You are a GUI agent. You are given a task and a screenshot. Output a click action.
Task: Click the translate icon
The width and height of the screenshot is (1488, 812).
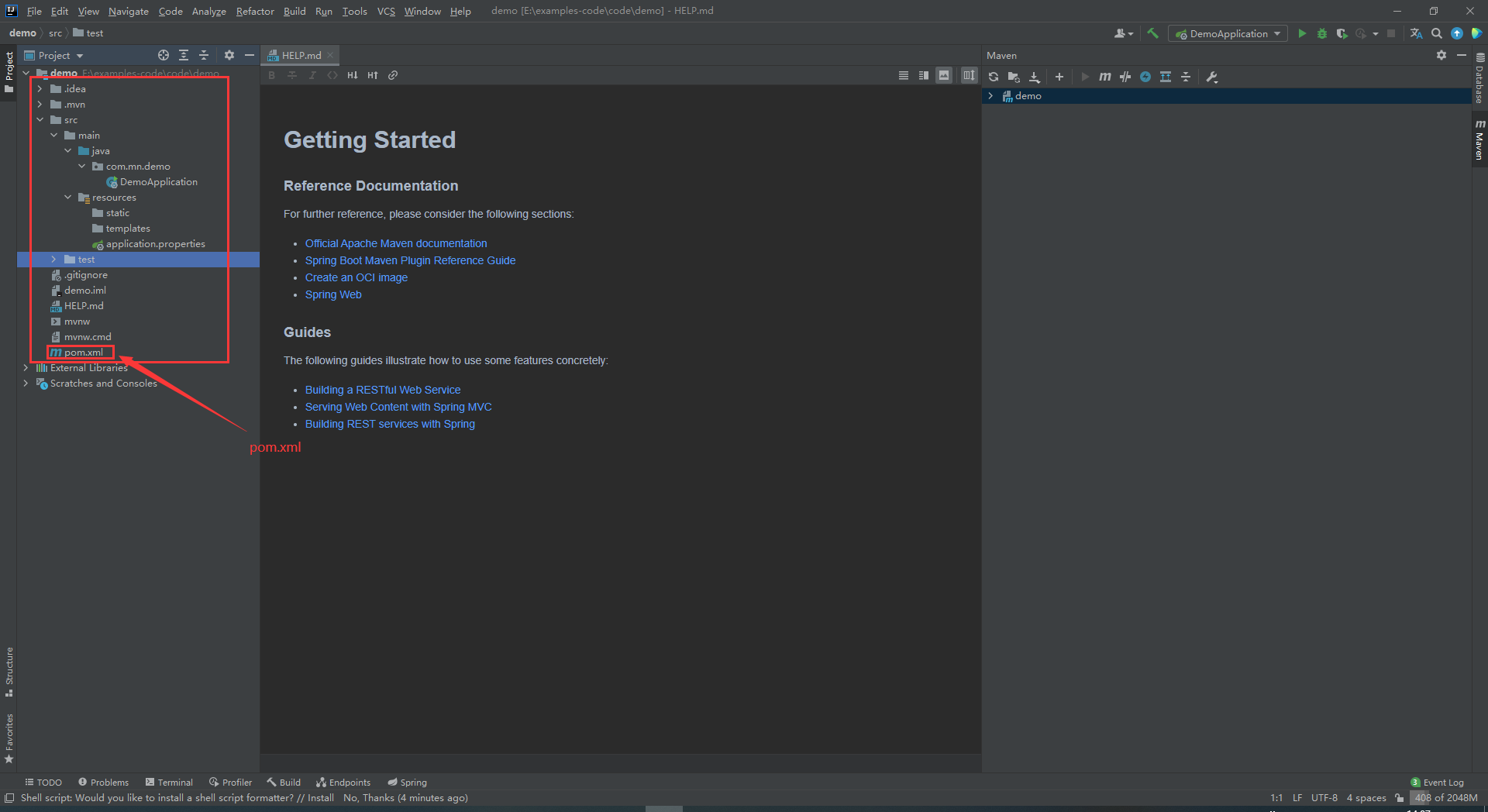pos(1417,33)
